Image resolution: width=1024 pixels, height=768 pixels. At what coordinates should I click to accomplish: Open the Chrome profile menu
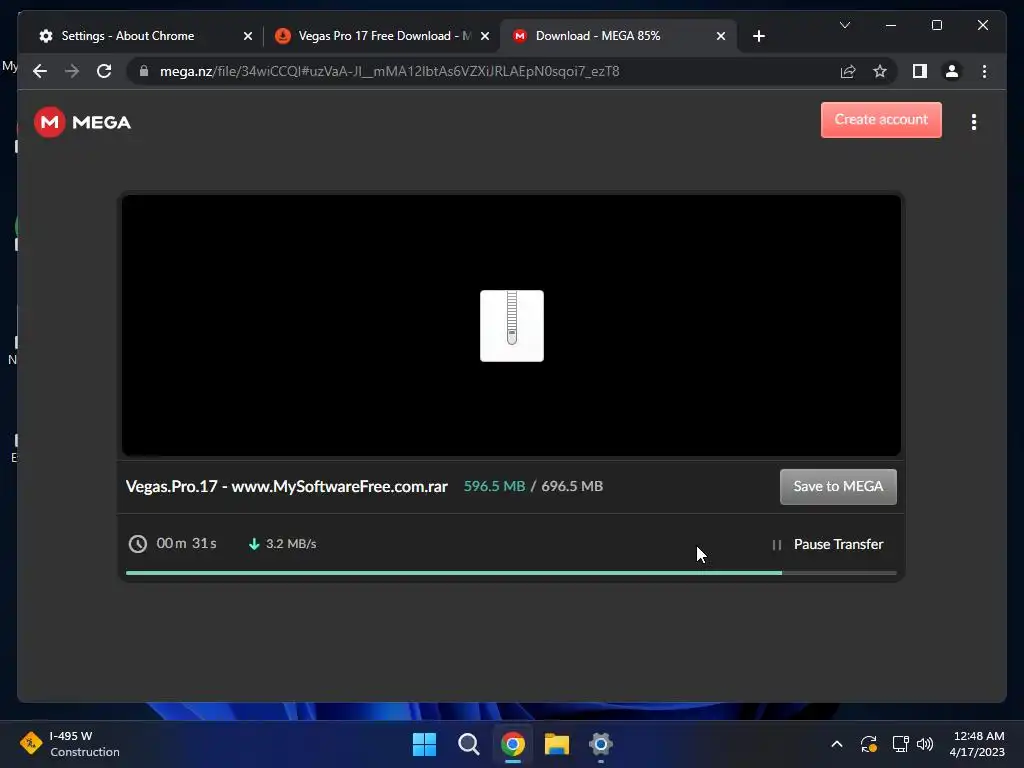pos(952,71)
